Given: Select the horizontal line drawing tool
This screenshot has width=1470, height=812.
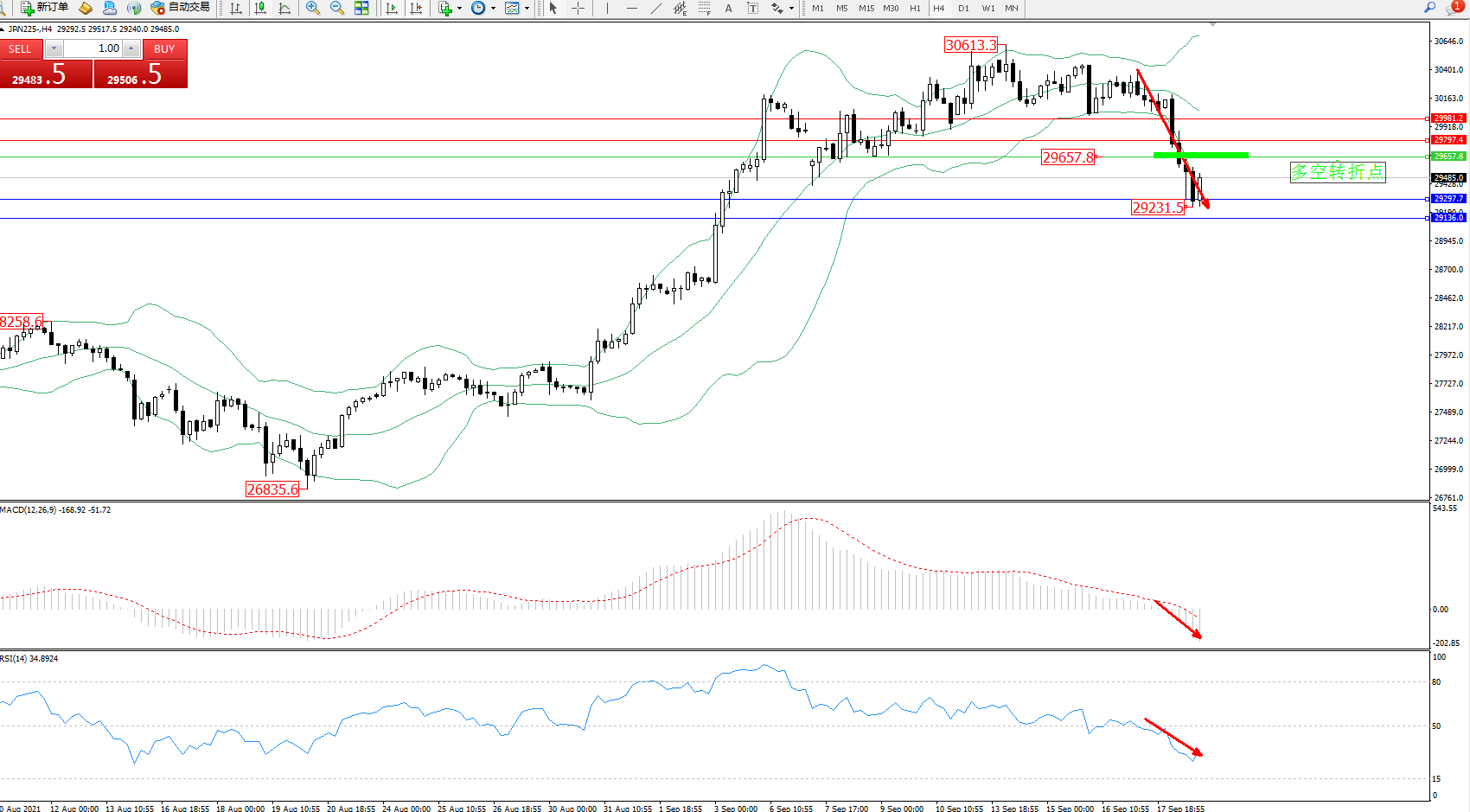Looking at the screenshot, I should 632,8.
